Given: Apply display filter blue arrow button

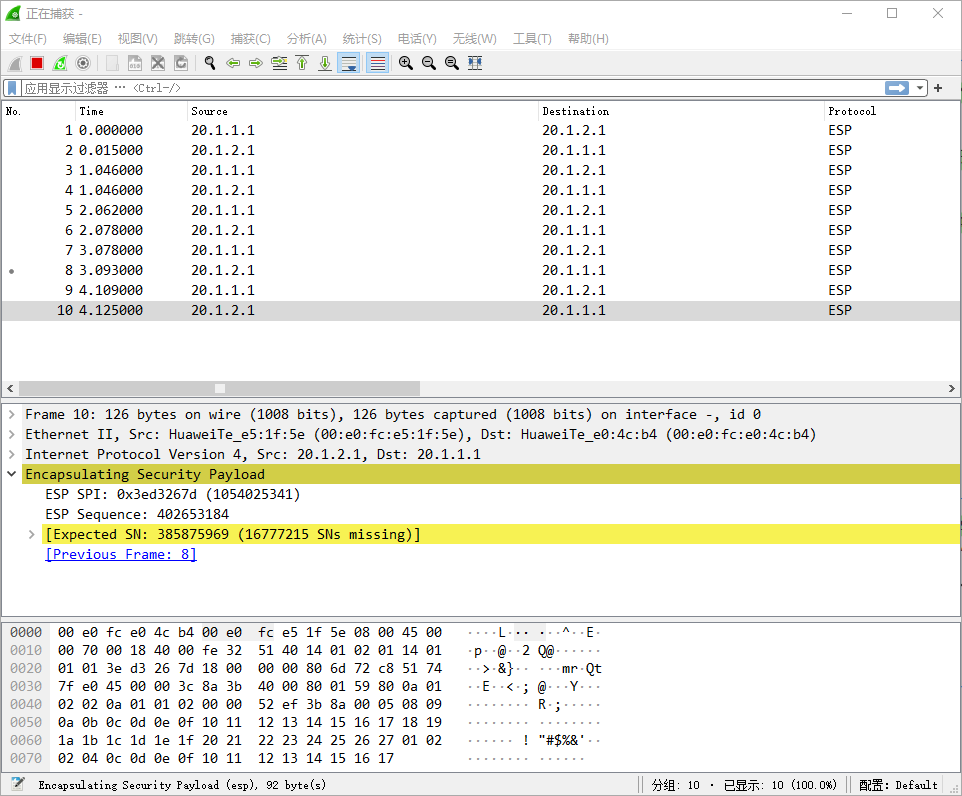Looking at the screenshot, I should [x=897, y=88].
